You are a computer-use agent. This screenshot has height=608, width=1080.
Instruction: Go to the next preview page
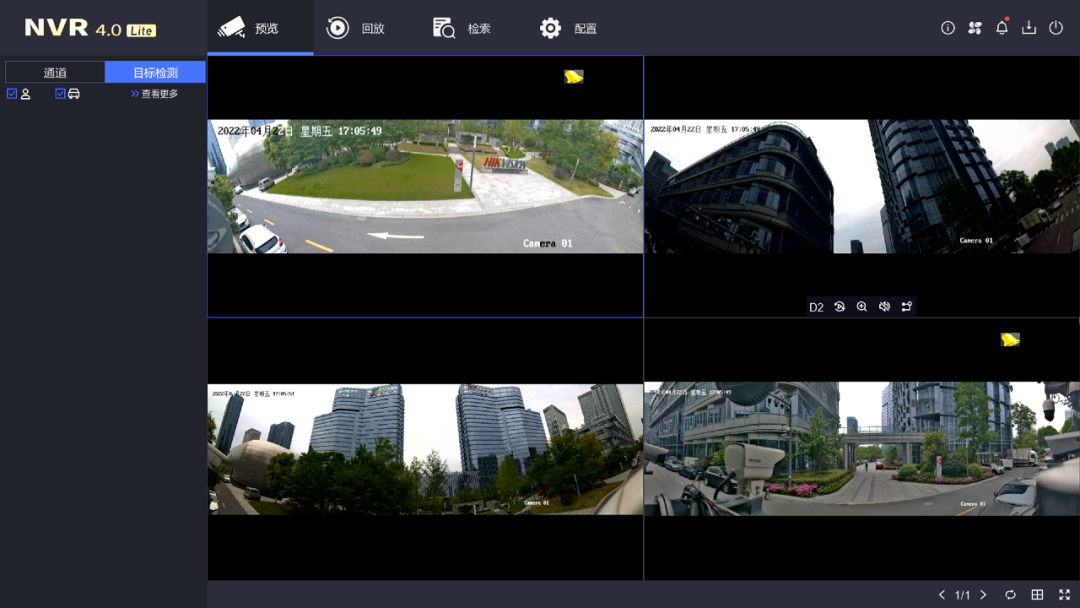(984, 595)
